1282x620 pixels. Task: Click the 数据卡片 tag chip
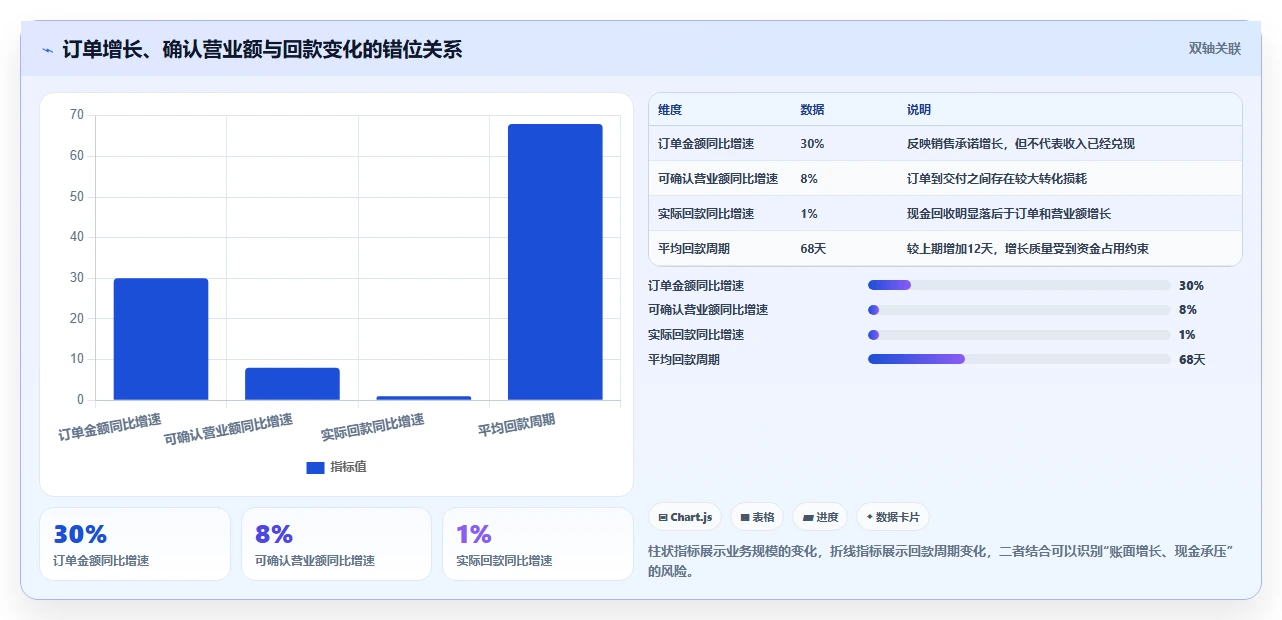point(893,517)
